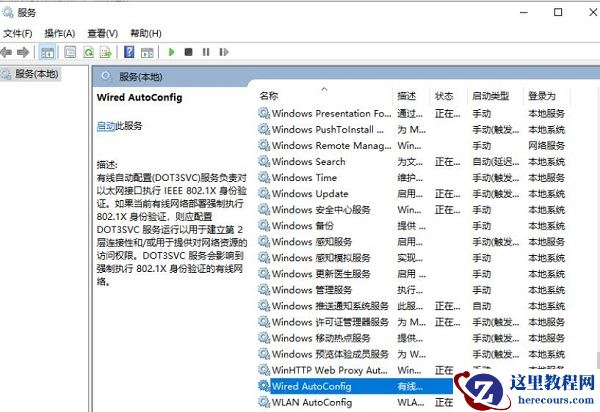The image size is (600, 412).
Task: Click the Forward arrow toolbar icon
Action: 23,52
